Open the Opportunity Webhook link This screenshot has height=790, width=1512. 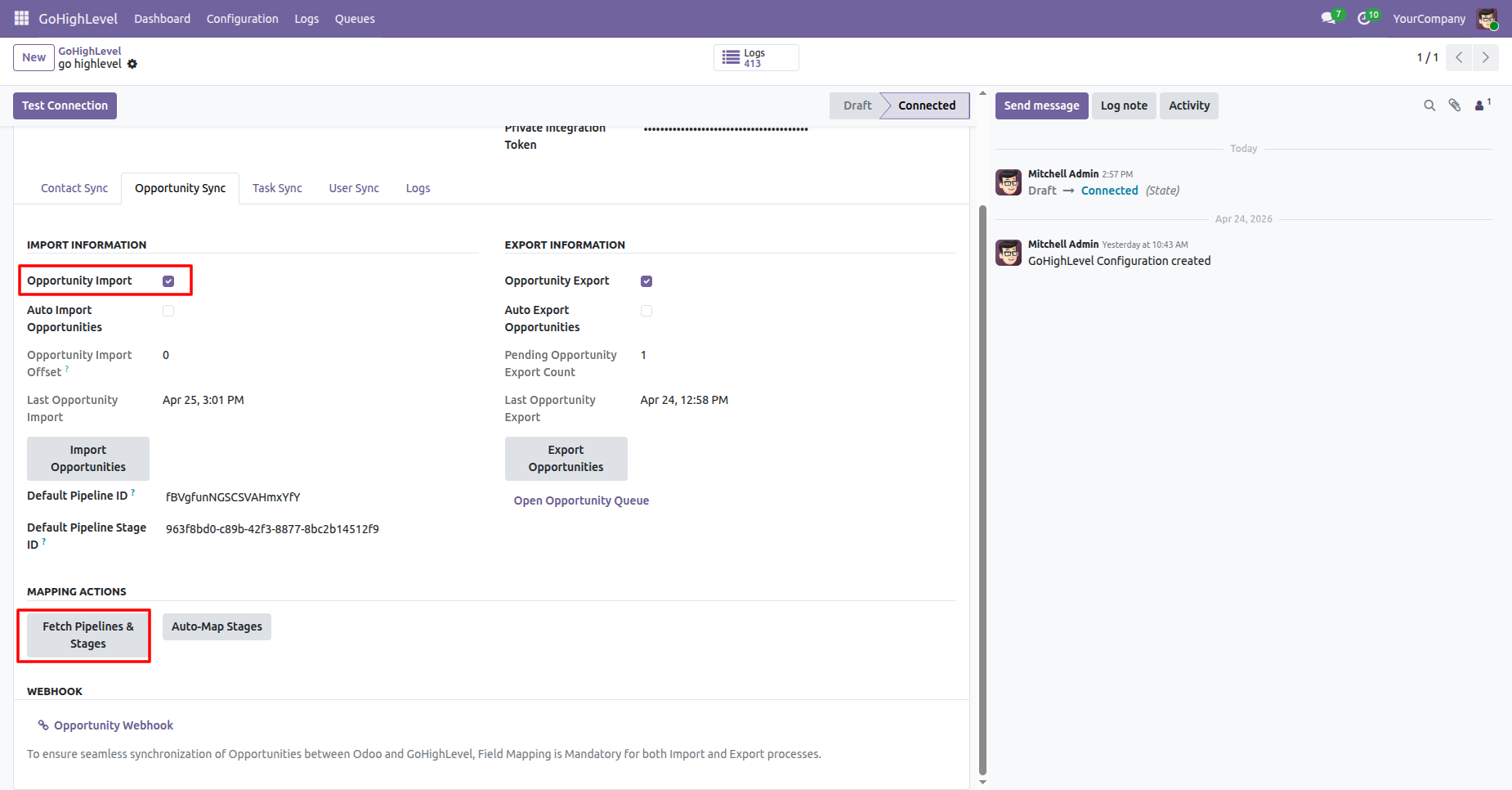[x=114, y=725]
